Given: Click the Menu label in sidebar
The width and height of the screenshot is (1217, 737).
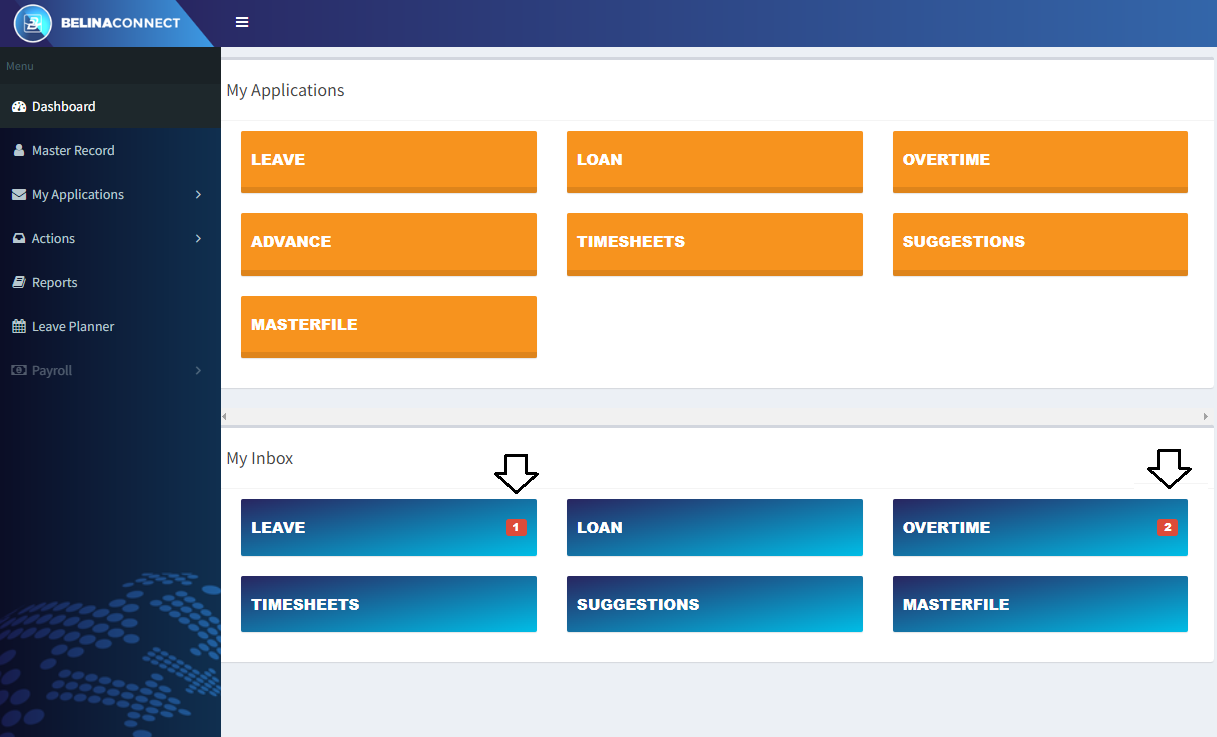Looking at the screenshot, I should pos(20,66).
